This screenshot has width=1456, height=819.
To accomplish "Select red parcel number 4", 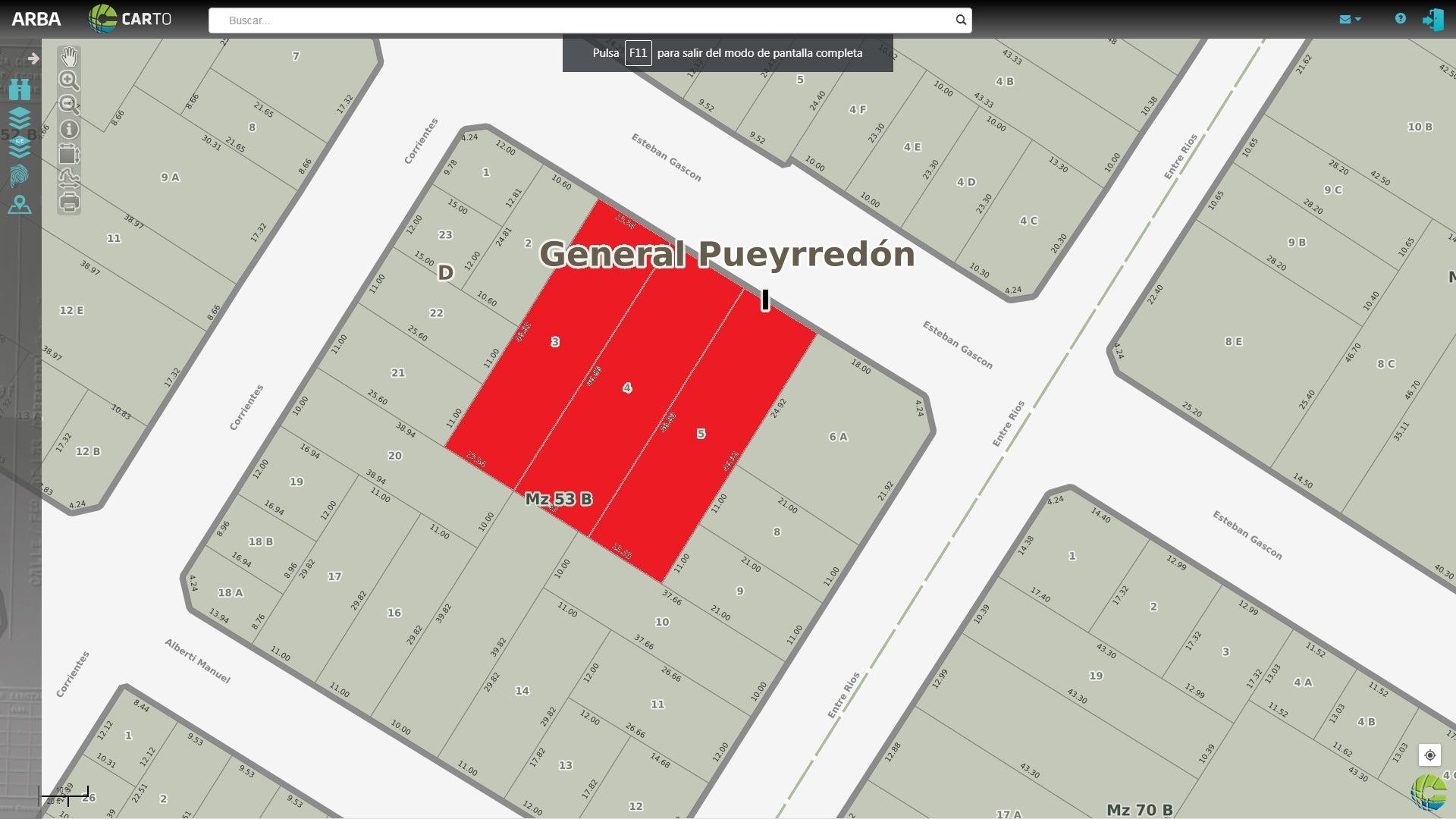I will tap(629, 388).
